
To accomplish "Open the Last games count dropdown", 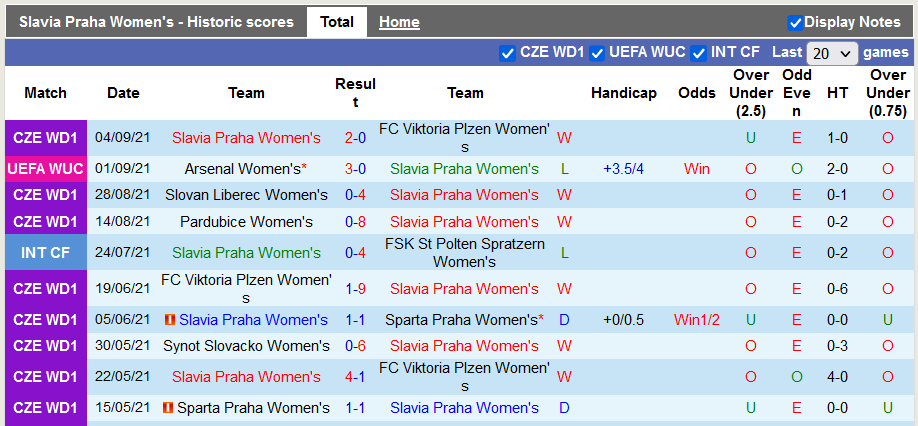I will (x=832, y=53).
